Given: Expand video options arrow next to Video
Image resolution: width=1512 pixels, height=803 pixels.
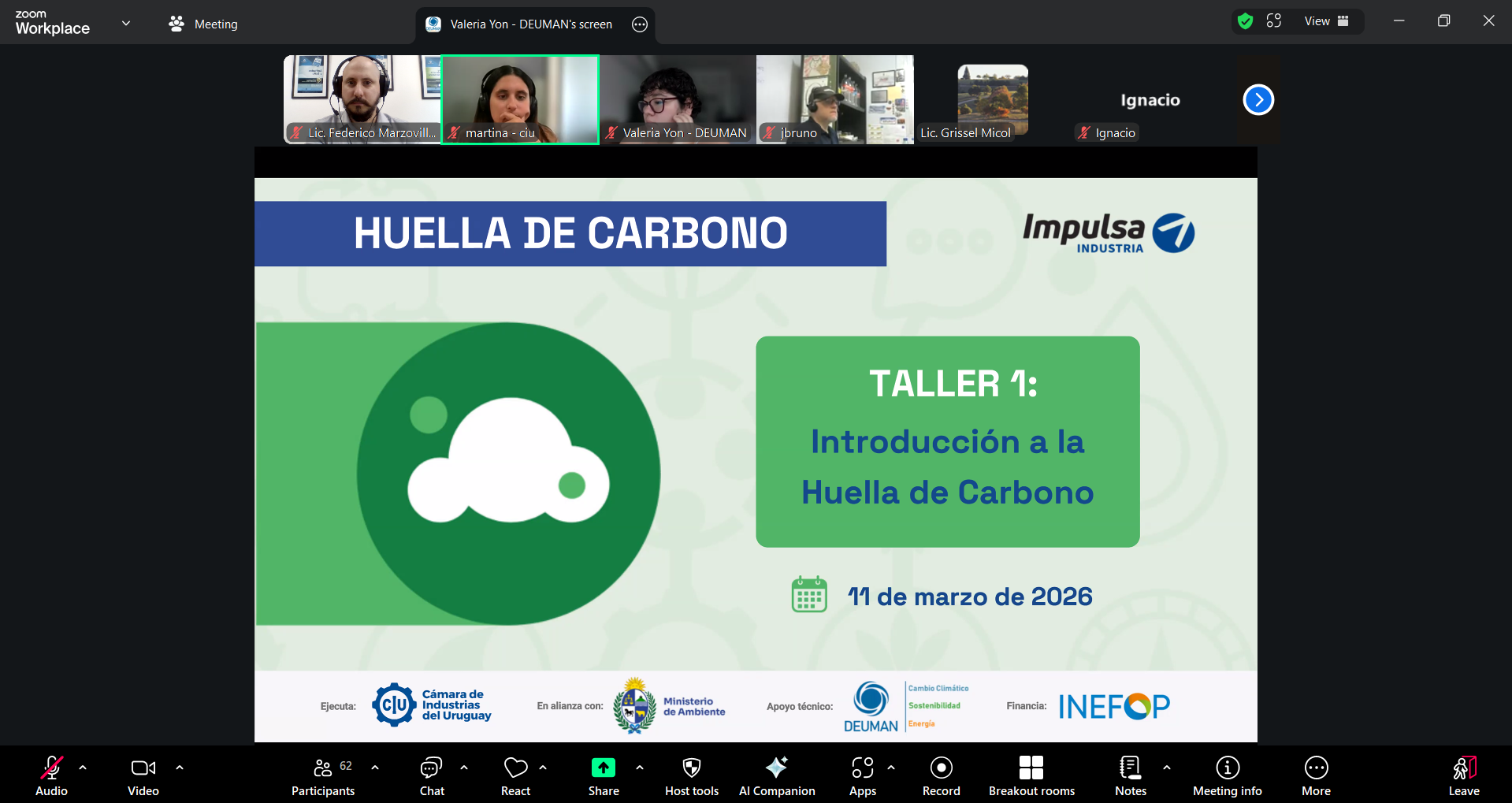Looking at the screenshot, I should pyautogui.click(x=180, y=767).
